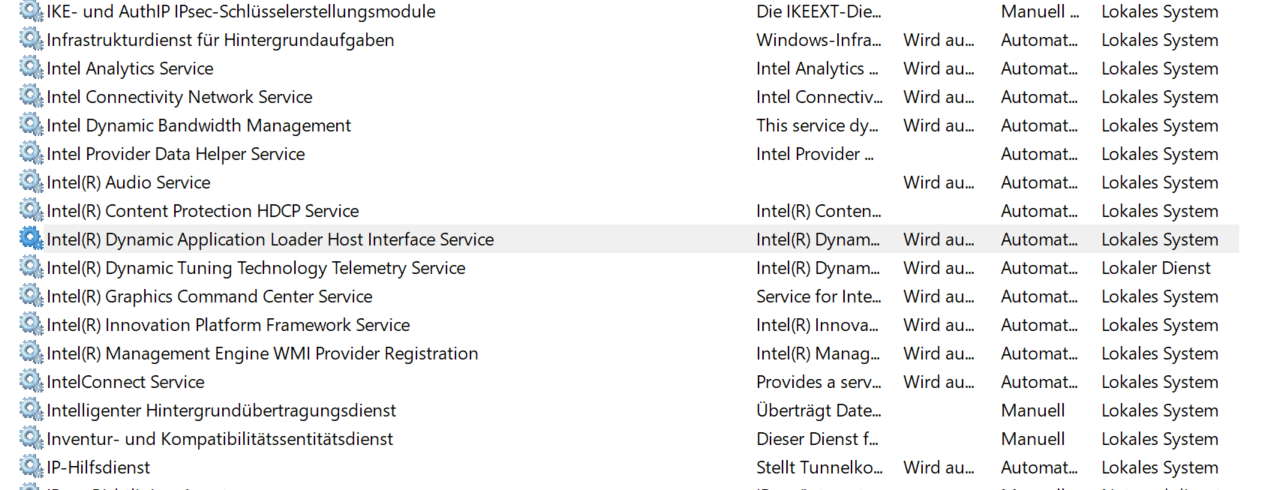Select Intel Provider Data Helper Service

point(175,154)
